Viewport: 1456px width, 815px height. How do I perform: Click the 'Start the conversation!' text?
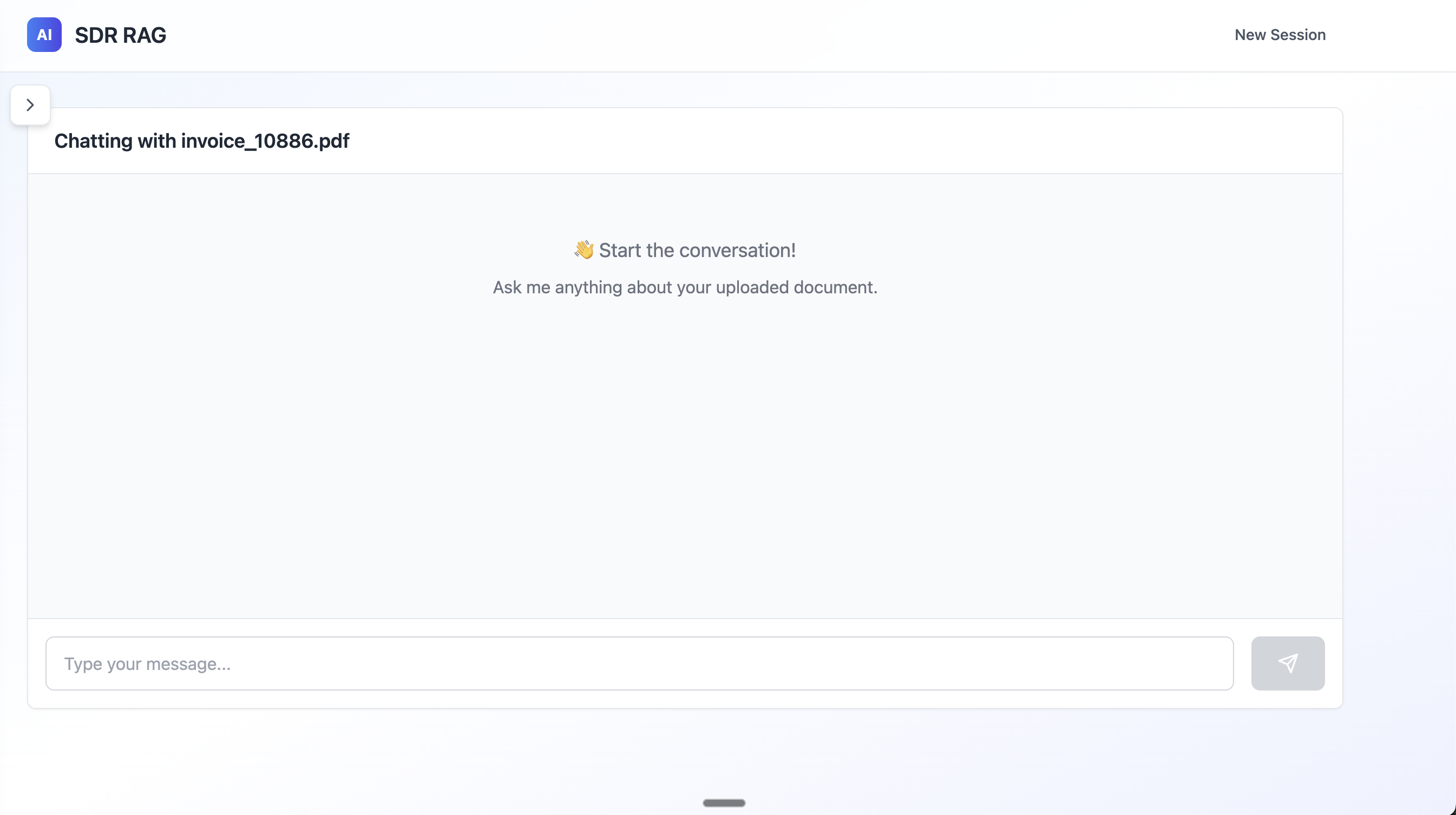(697, 250)
